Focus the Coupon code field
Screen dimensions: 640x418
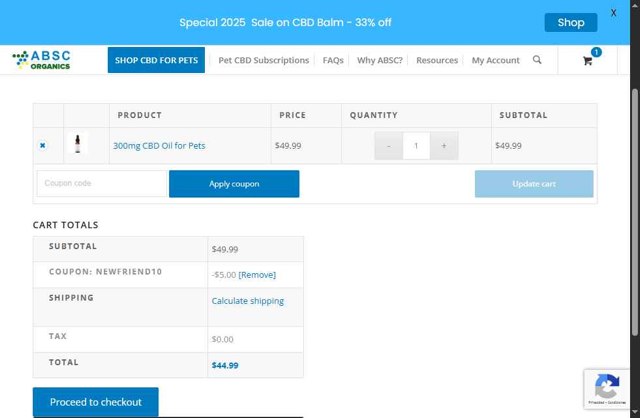tap(102, 183)
